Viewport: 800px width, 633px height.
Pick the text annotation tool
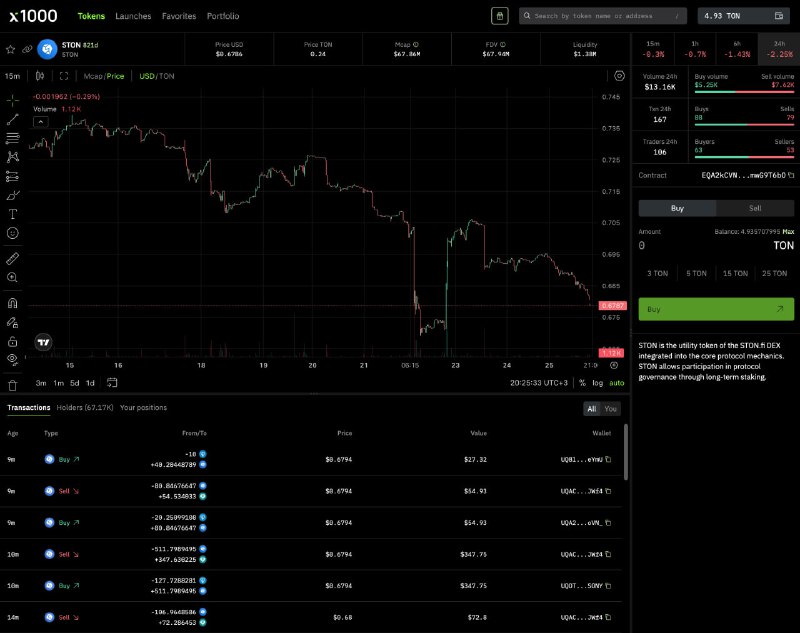tap(12, 213)
